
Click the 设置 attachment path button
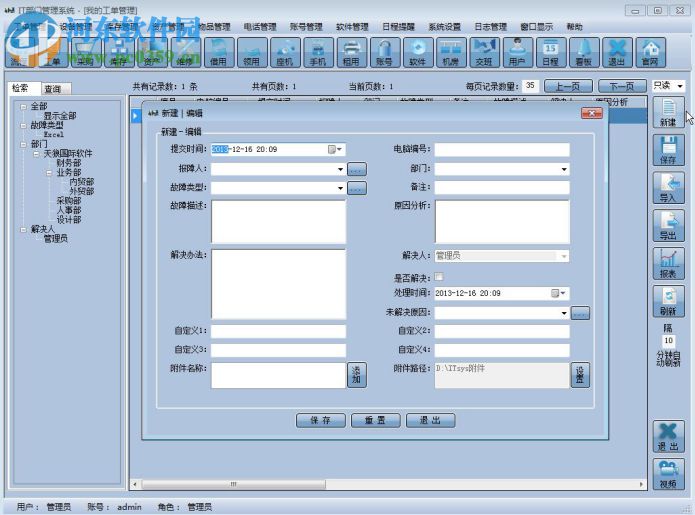click(x=580, y=375)
